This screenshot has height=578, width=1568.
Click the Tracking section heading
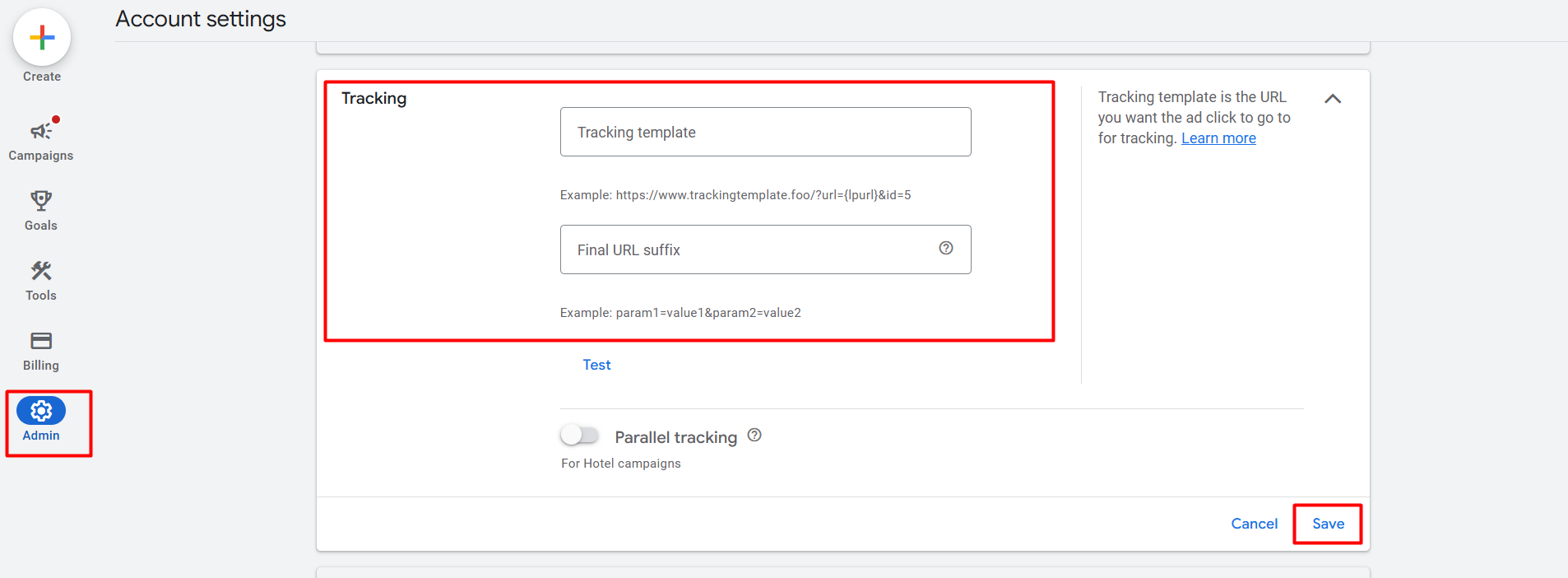(x=374, y=98)
